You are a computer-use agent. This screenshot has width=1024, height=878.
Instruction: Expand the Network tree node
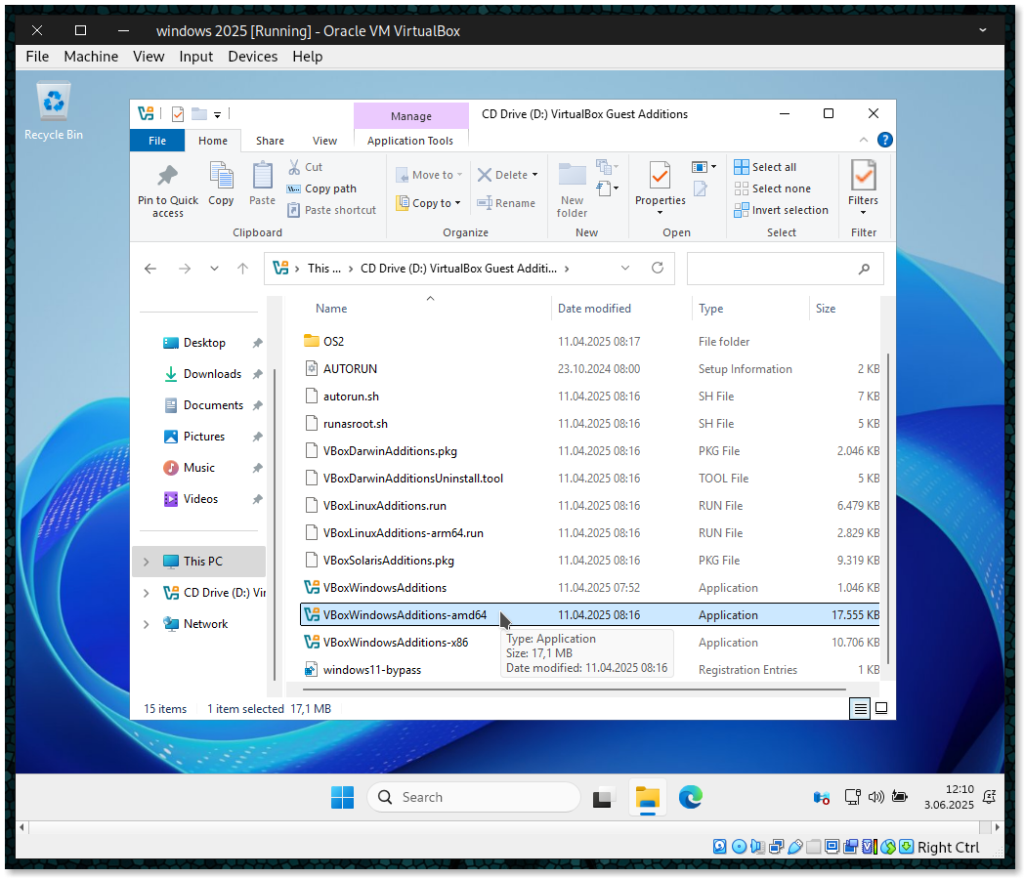(146, 625)
